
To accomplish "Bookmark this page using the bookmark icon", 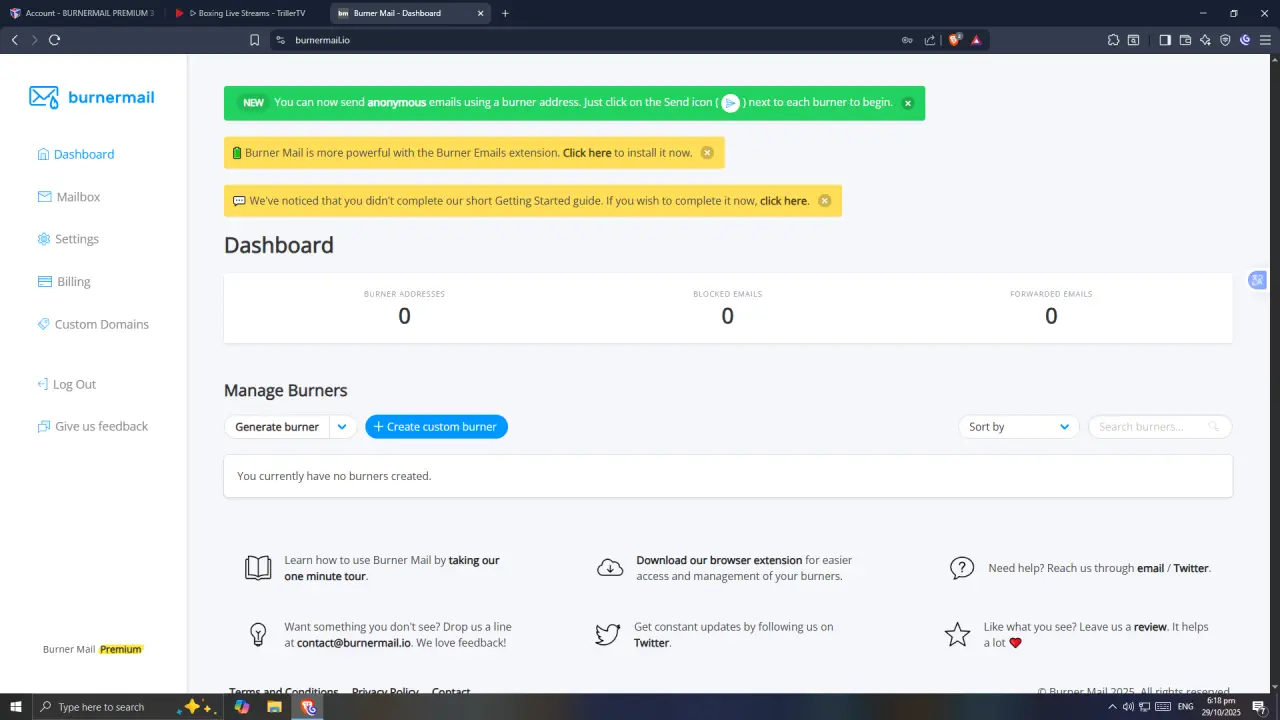I will tap(255, 40).
